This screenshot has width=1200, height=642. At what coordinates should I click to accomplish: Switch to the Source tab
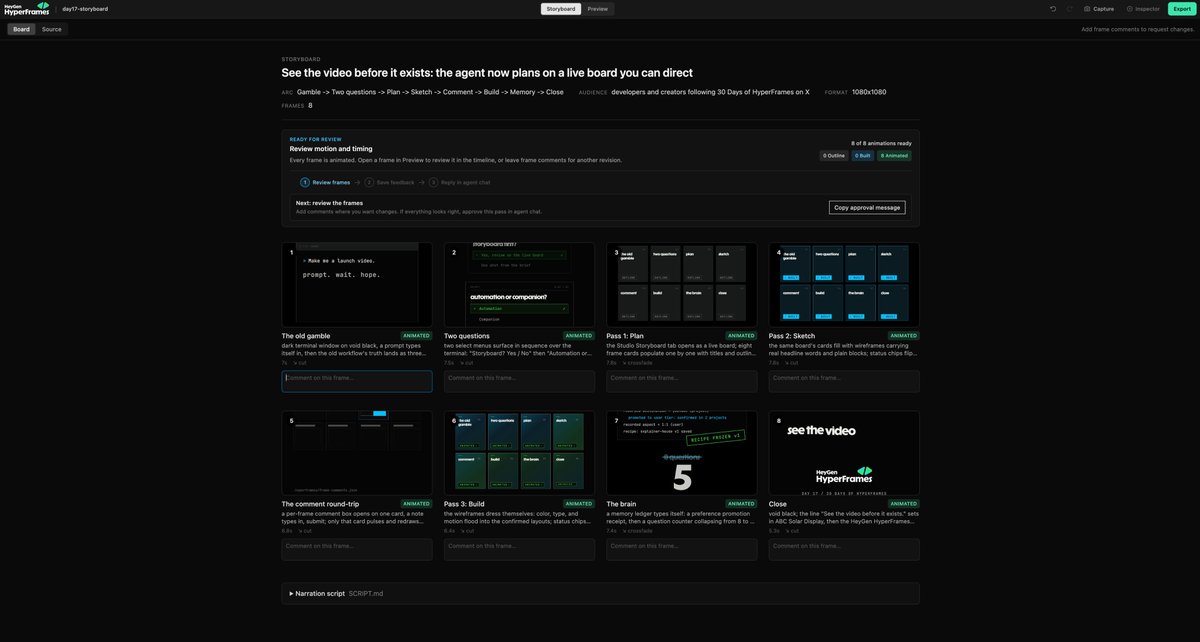pyautogui.click(x=51, y=29)
